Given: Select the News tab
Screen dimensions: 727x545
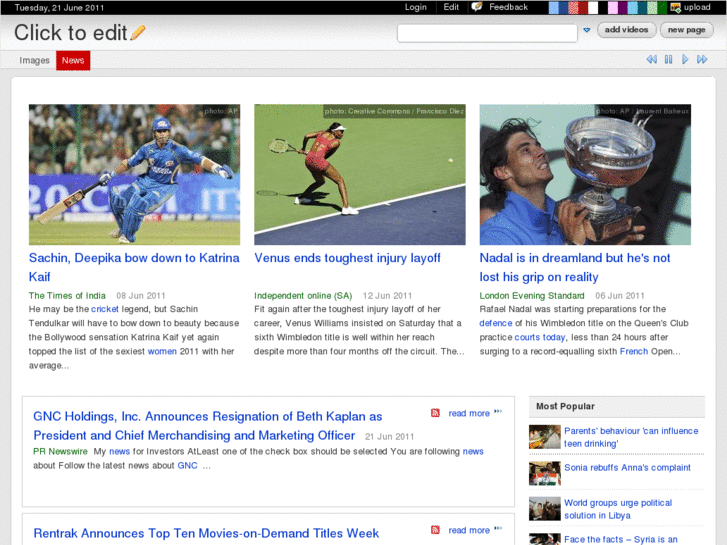Looking at the screenshot, I should [x=73, y=60].
